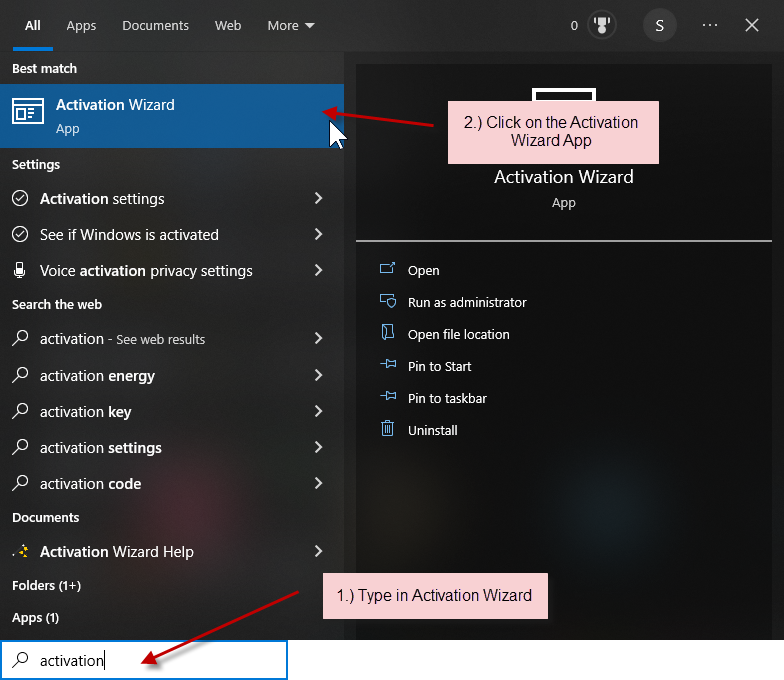
Task: Click the rewards trophy icon
Action: [x=602, y=26]
